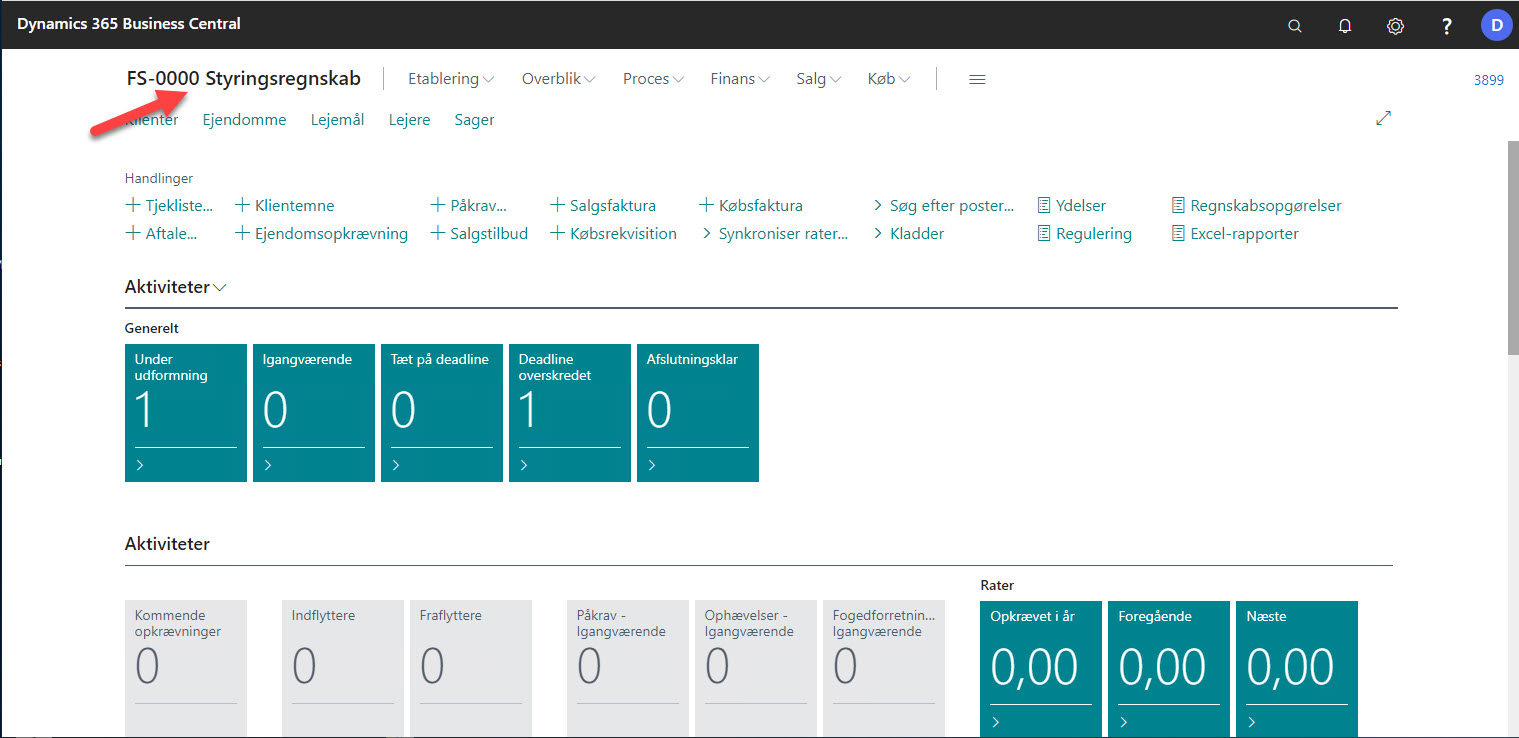Open the Finans dropdown menu
1519x738 pixels.
coord(740,79)
